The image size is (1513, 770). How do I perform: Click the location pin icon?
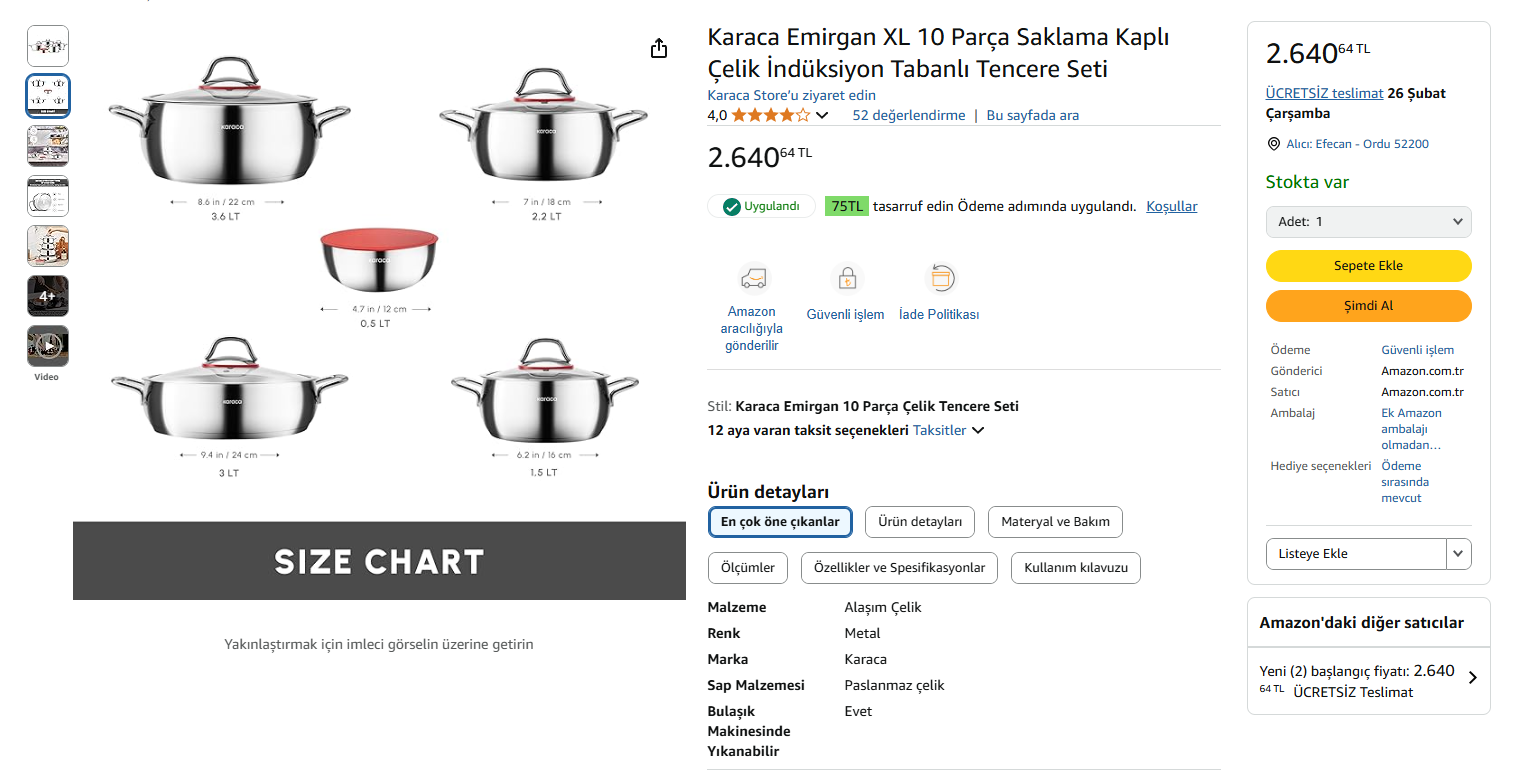click(x=1273, y=144)
